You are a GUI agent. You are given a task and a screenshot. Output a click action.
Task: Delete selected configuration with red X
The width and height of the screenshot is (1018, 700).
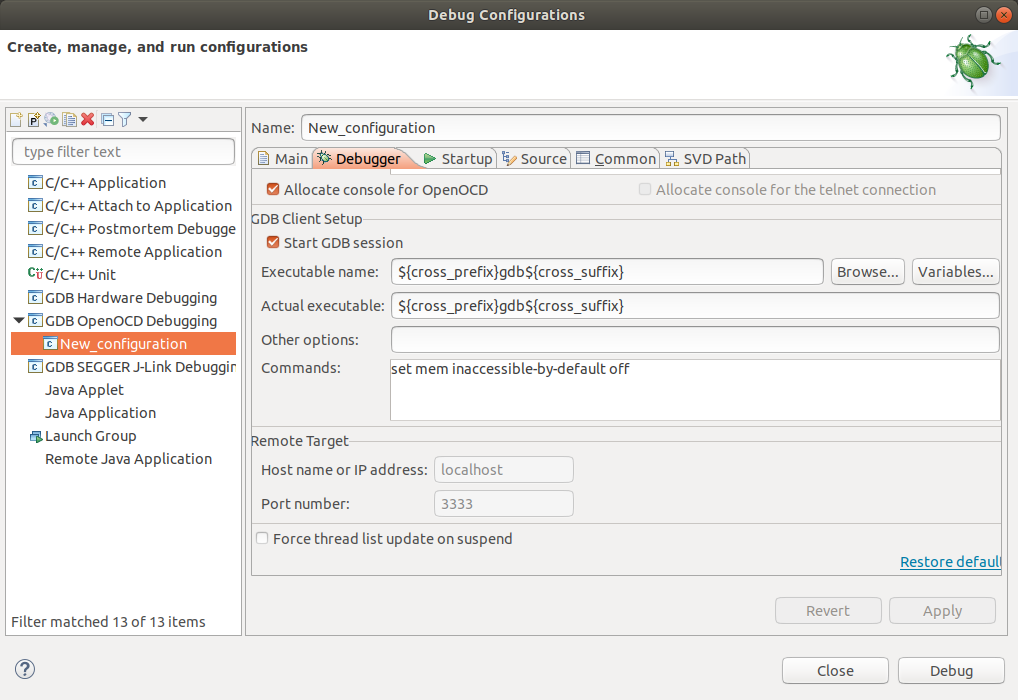(88, 119)
